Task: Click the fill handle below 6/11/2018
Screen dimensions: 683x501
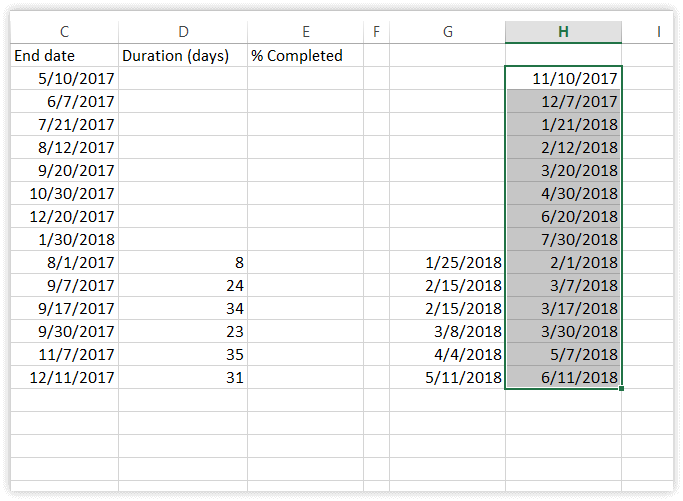Action: pos(621,388)
